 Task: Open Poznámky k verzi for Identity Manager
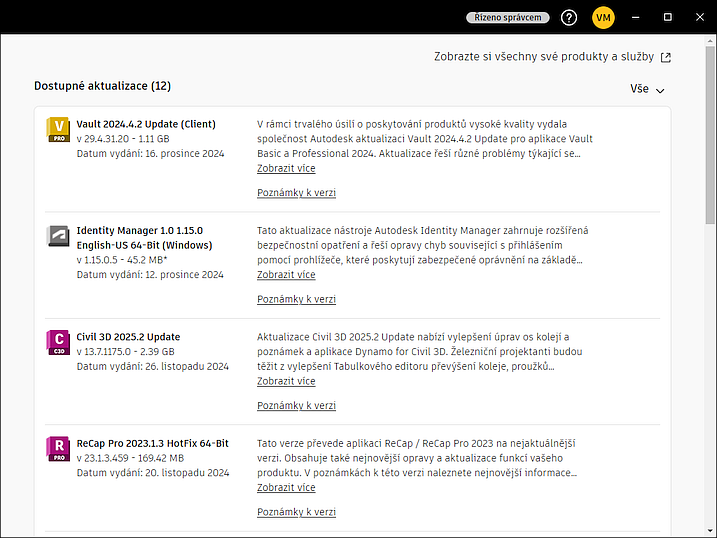point(296,299)
